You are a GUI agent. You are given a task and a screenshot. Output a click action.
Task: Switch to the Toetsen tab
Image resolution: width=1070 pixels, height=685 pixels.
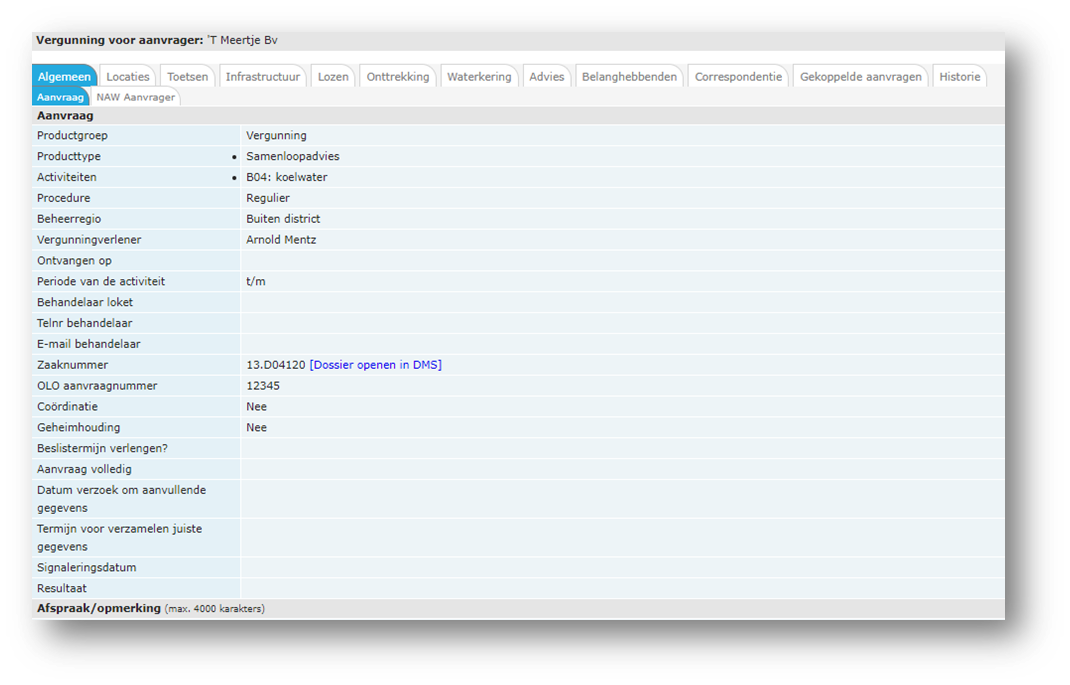(188, 77)
